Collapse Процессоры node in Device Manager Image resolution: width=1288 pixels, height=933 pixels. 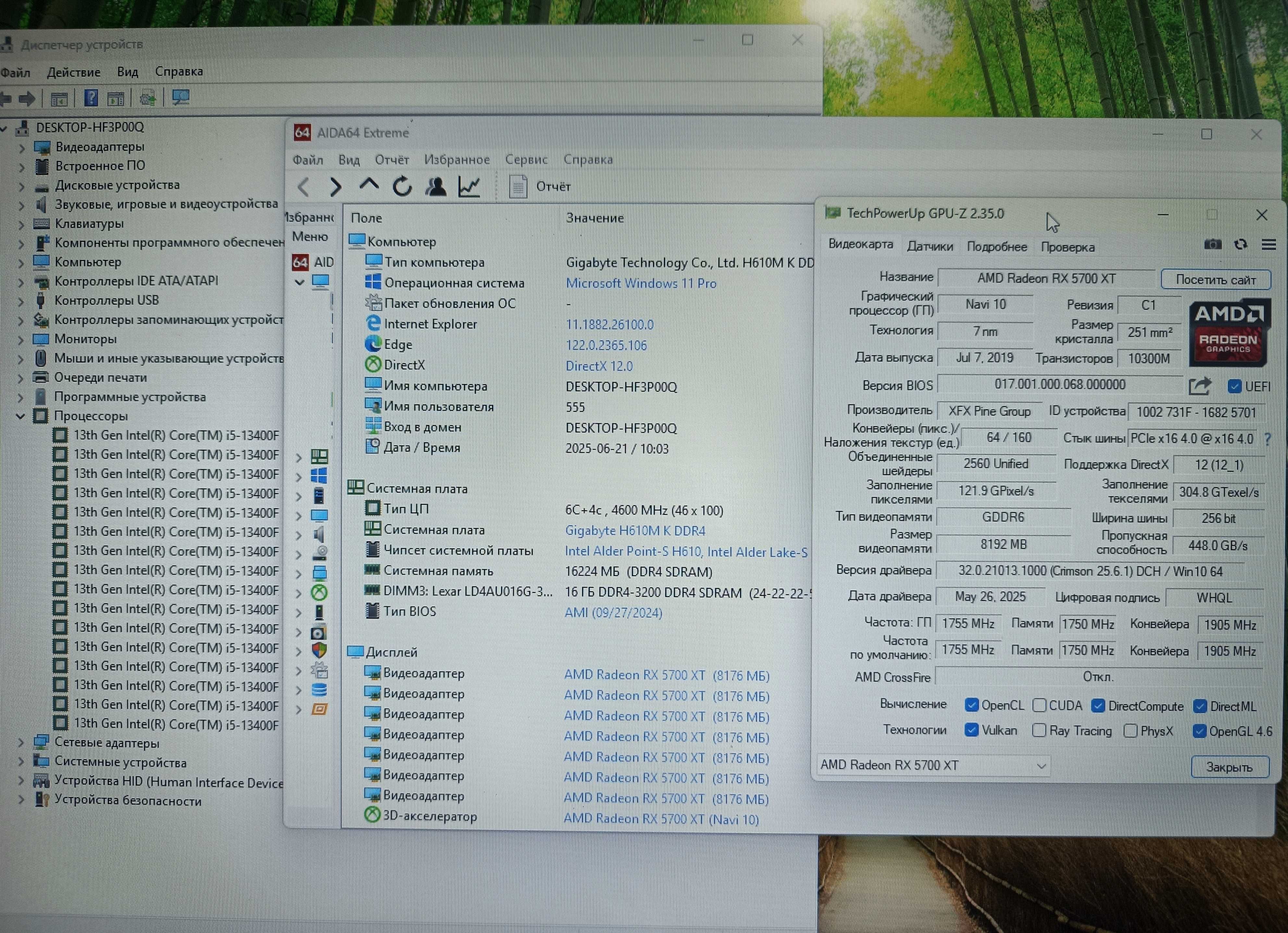click(20, 416)
